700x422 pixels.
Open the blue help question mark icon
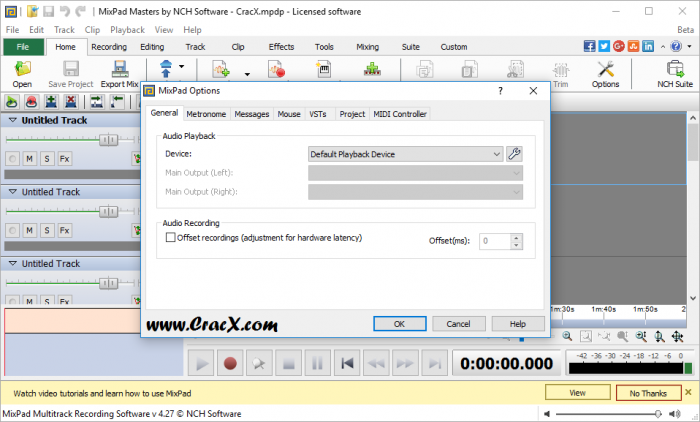click(x=676, y=46)
